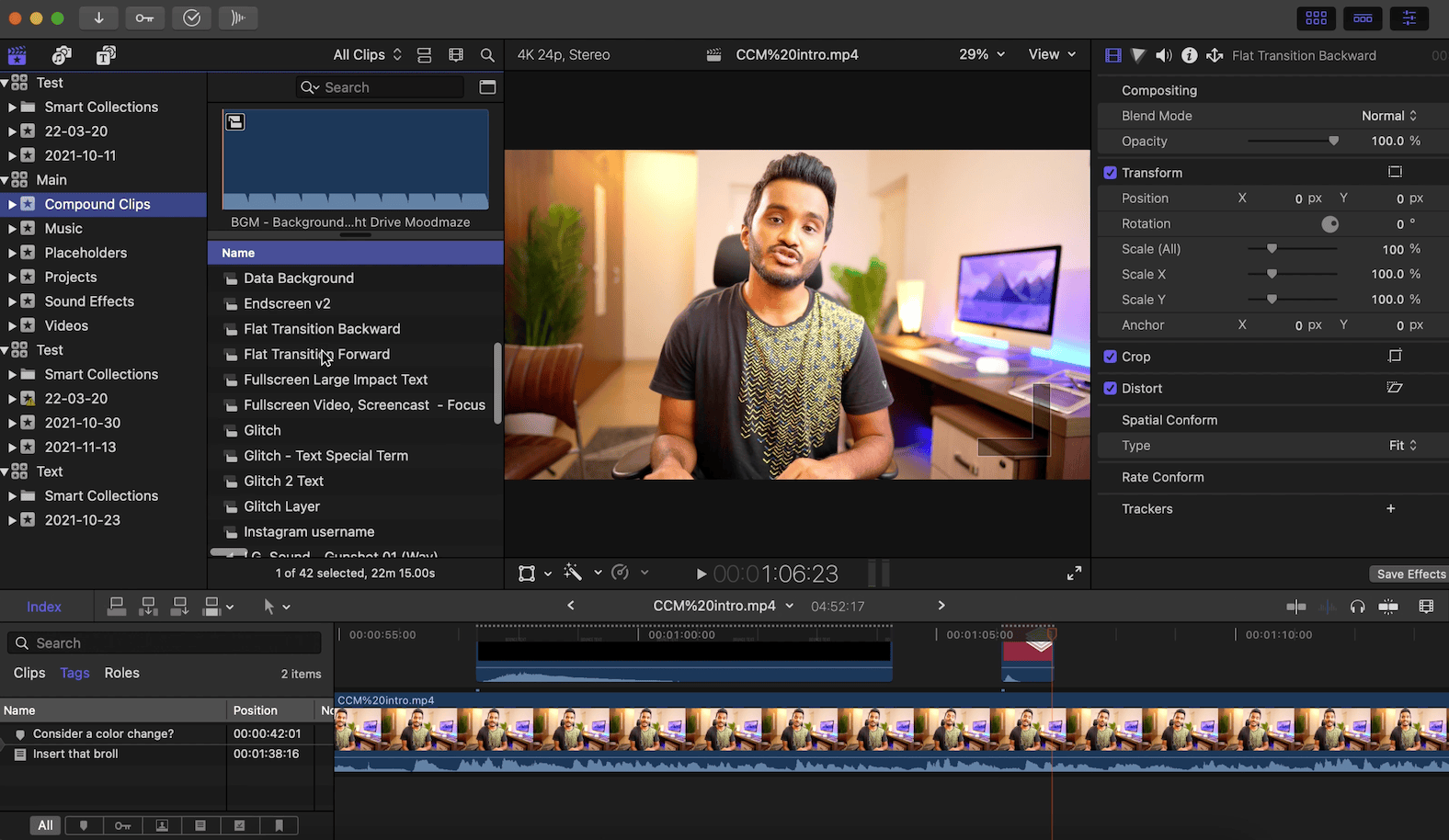Expand the Music event in sidebar

click(12, 229)
